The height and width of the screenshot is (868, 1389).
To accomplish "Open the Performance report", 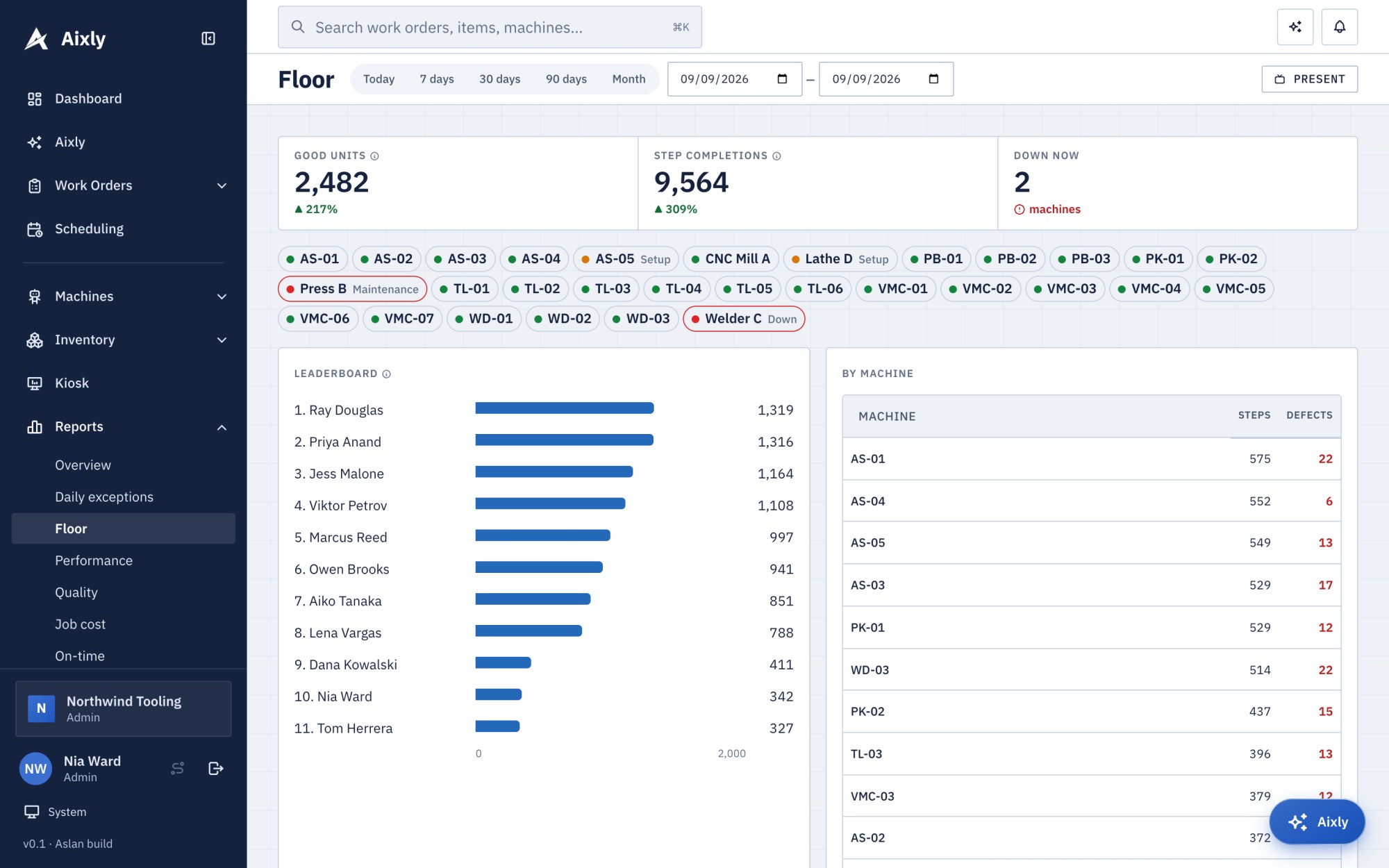I will pyautogui.click(x=124, y=560).
